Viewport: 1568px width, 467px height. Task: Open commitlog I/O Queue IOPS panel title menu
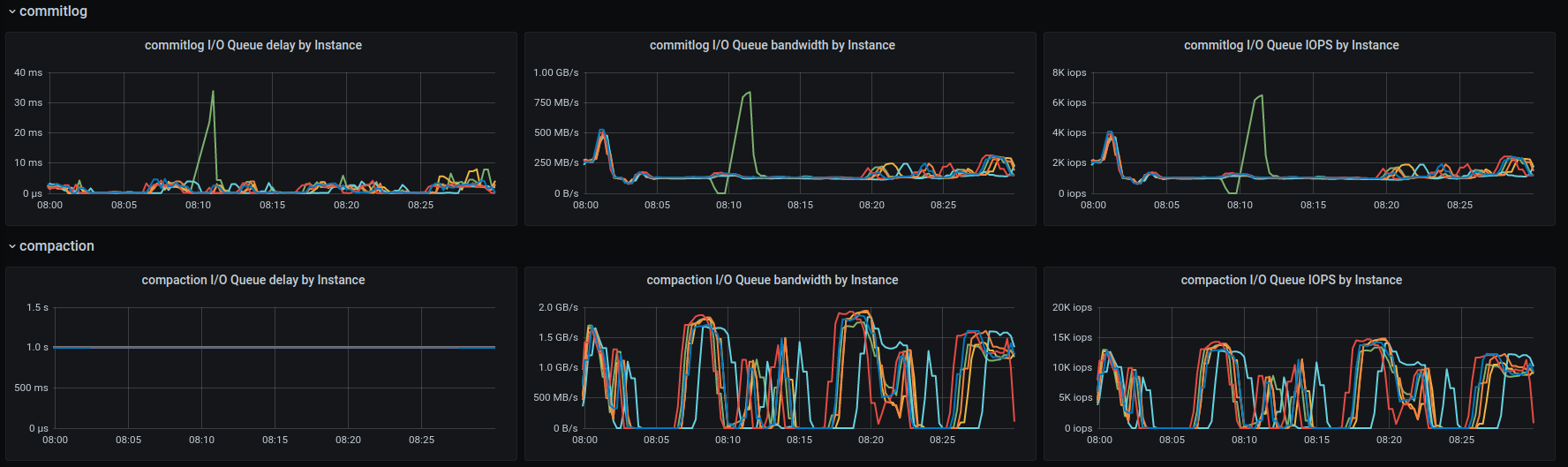[x=1292, y=45]
